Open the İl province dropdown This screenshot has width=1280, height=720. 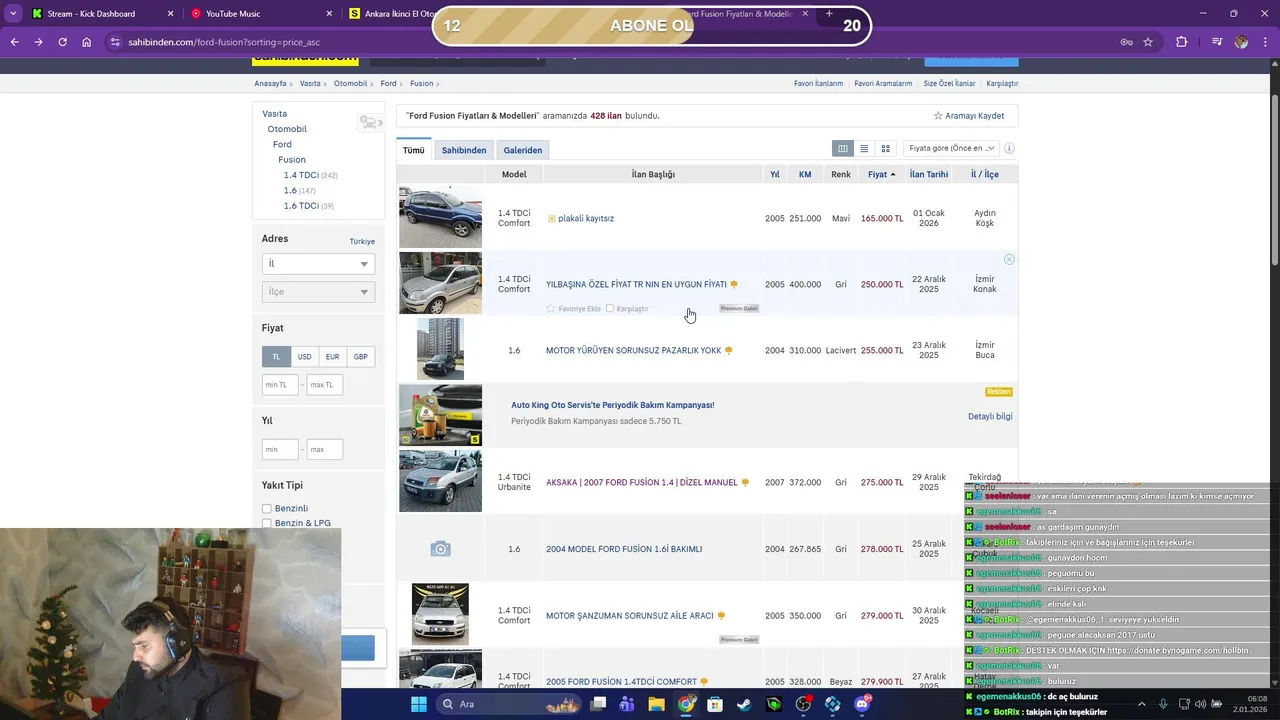(x=318, y=264)
